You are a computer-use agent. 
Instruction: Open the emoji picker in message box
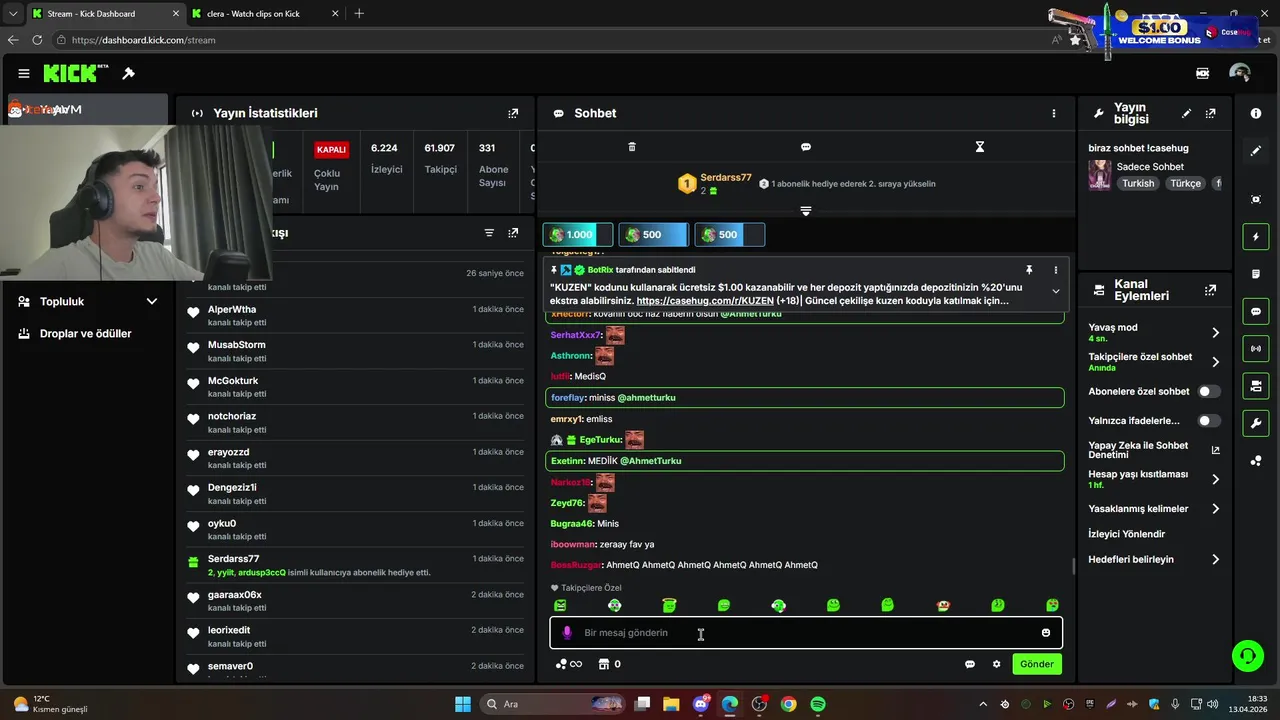pos(1046,632)
